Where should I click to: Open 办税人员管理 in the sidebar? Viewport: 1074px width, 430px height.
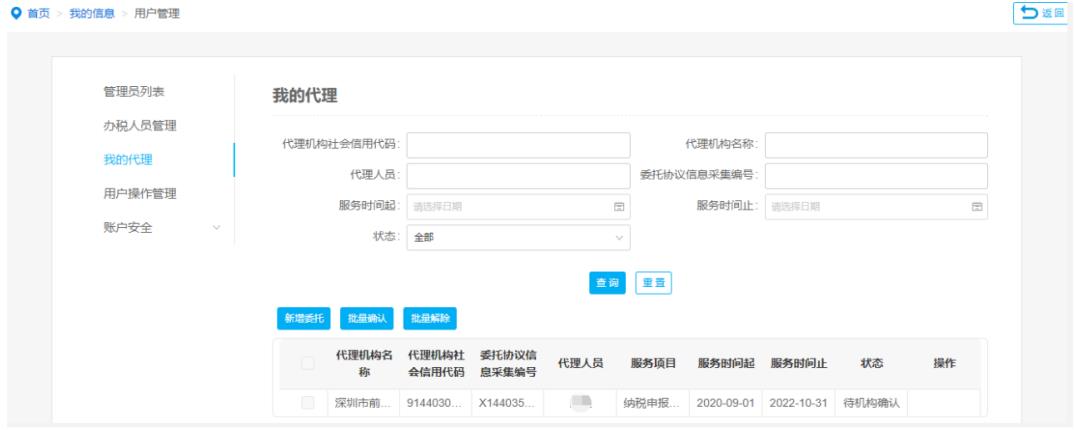[x=140, y=126]
